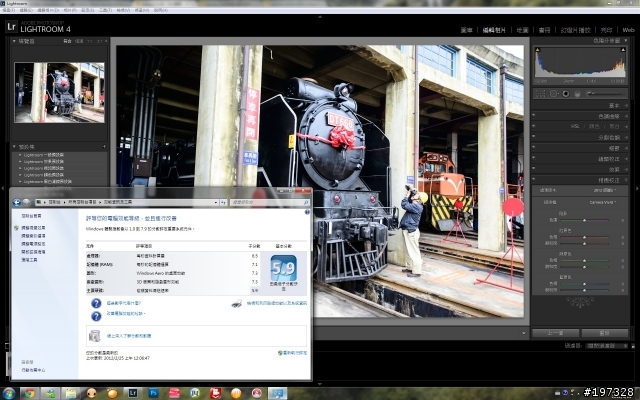Click the Reset (重設) button

click(x=604, y=333)
